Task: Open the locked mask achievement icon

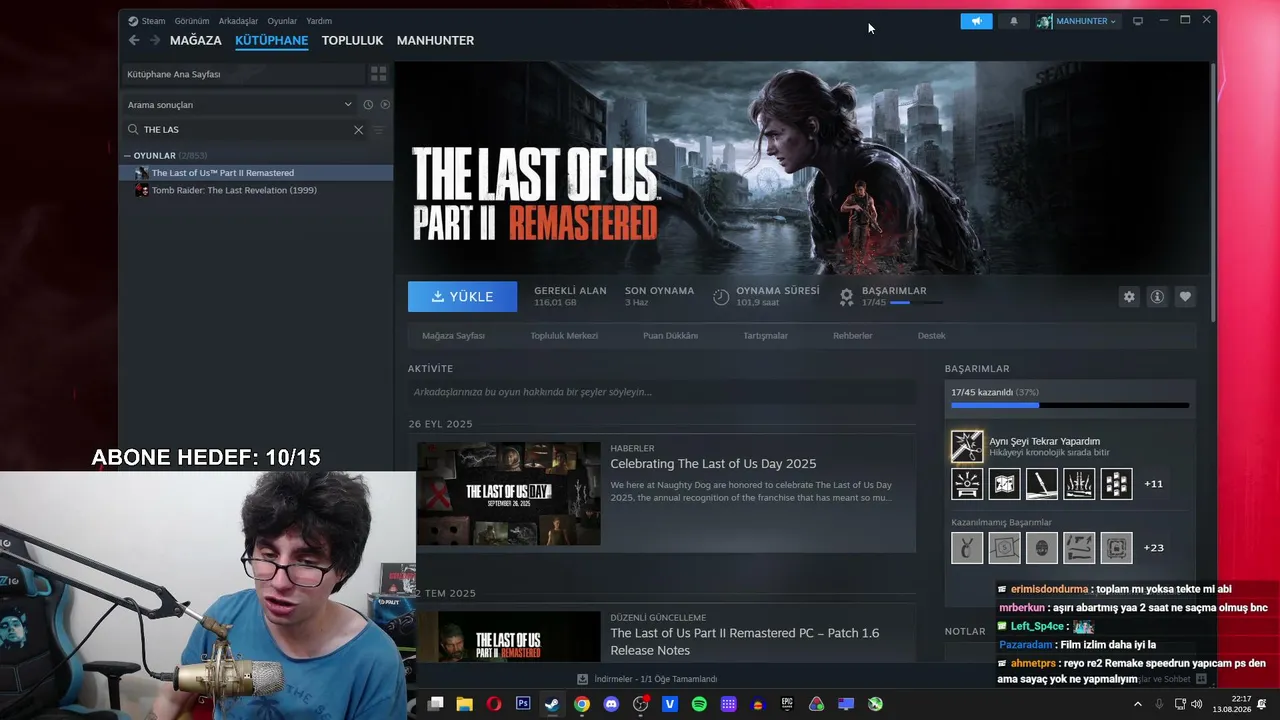Action: 1042,548
